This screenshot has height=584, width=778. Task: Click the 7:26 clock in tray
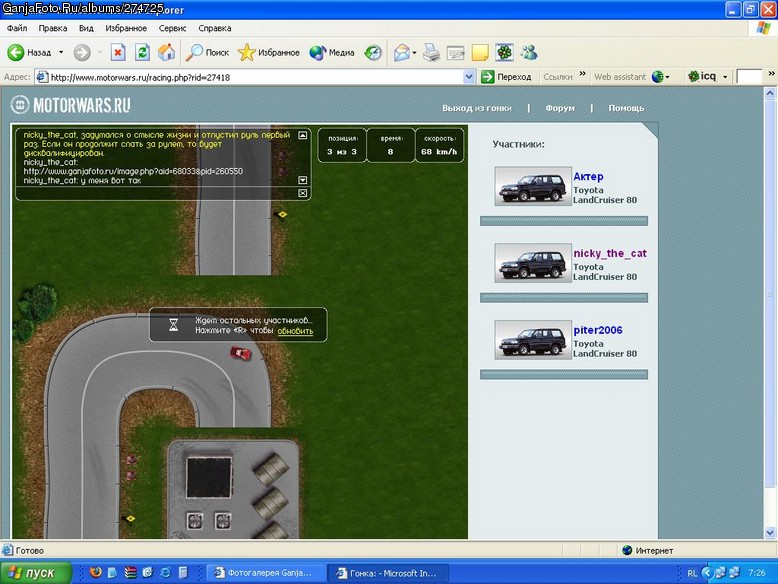coord(757,573)
